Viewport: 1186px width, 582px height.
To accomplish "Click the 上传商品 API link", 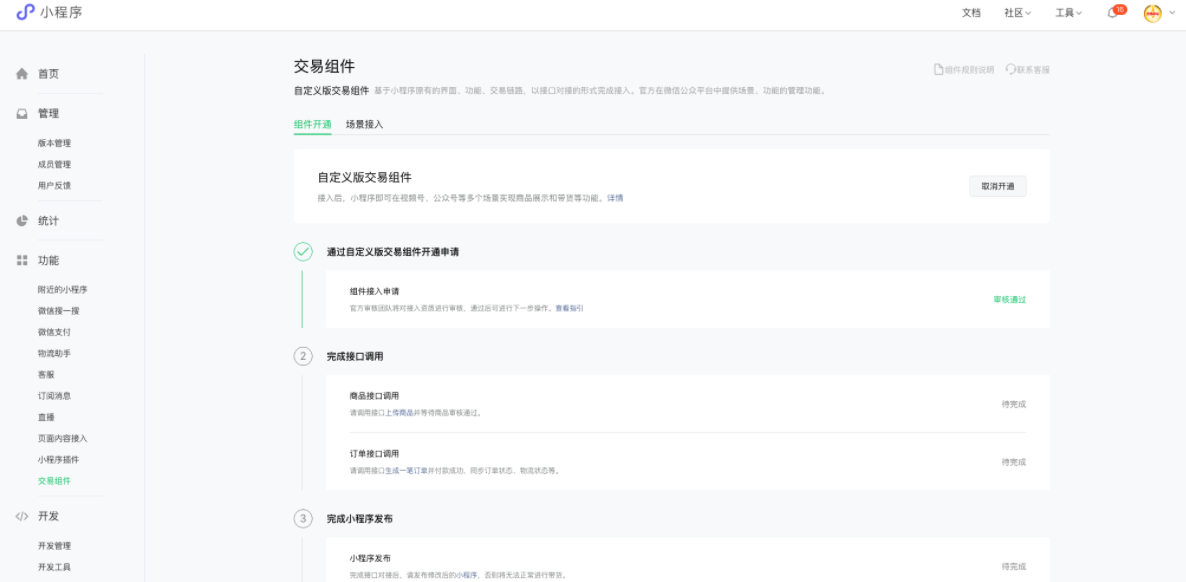I will (x=400, y=413).
